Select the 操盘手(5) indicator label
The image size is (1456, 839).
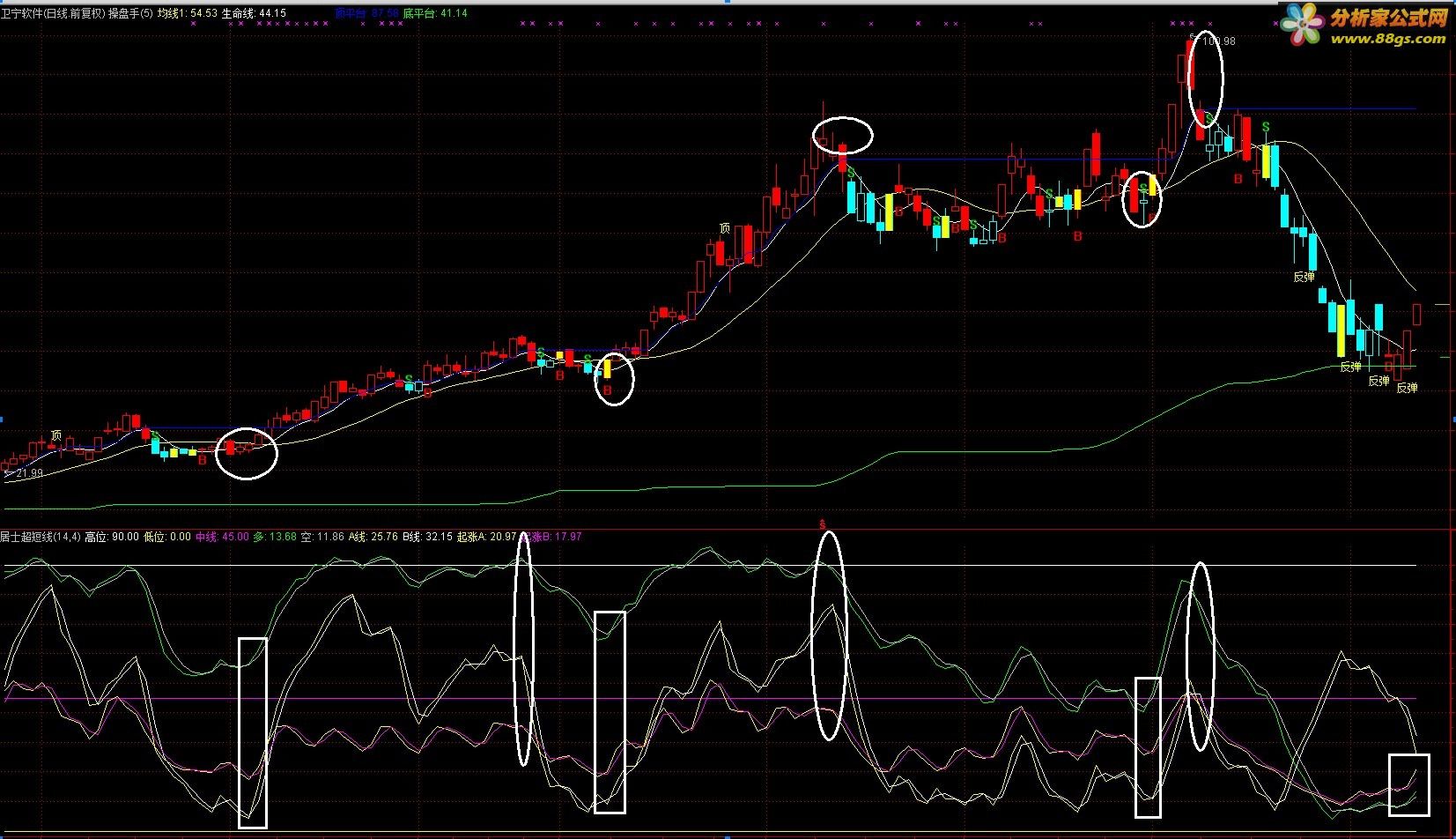click(x=130, y=13)
